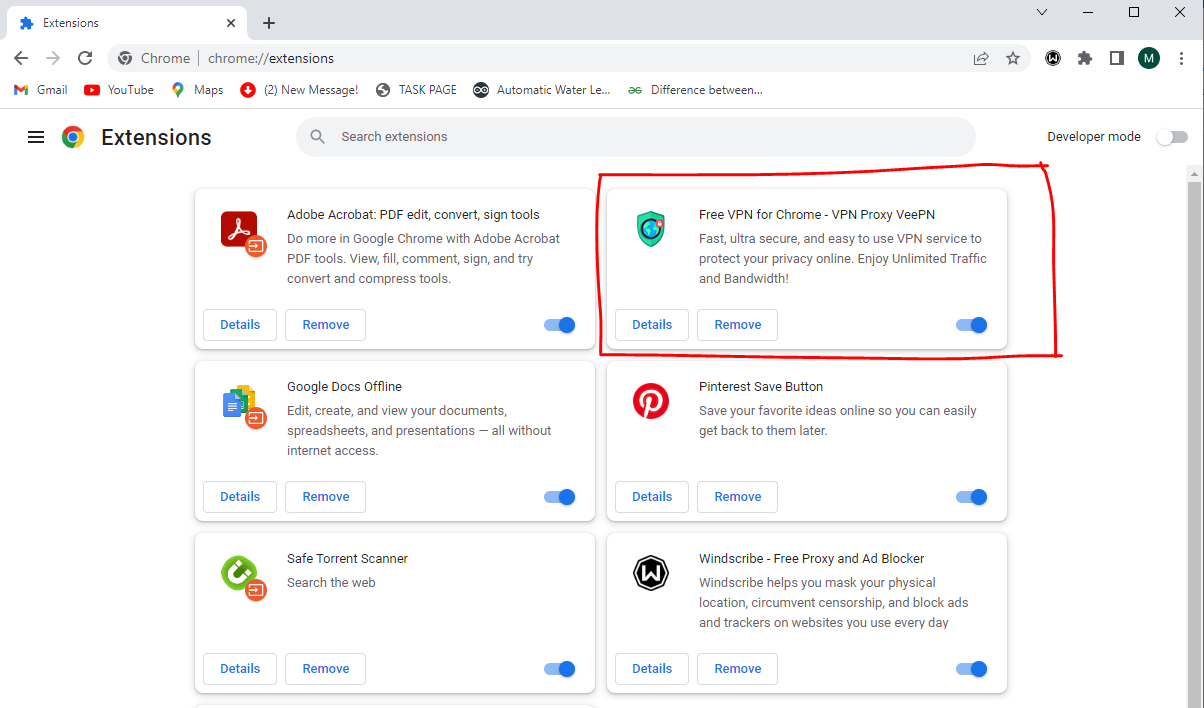1204x708 pixels.
Task: Turn off Pinterest Save Button toggle
Action: coord(972,497)
